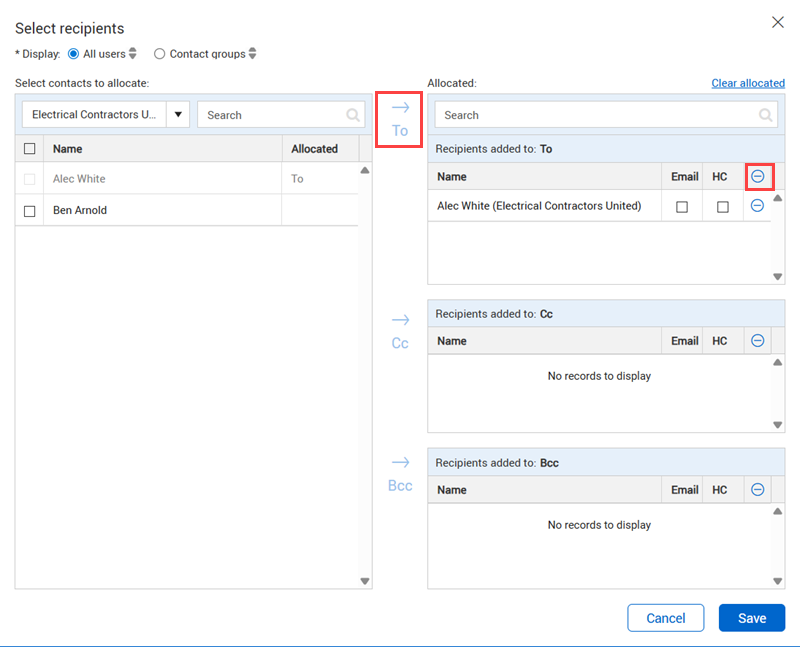The image size is (800, 647).
Task: Expand the All users sort arrows
Action: (x=133, y=54)
